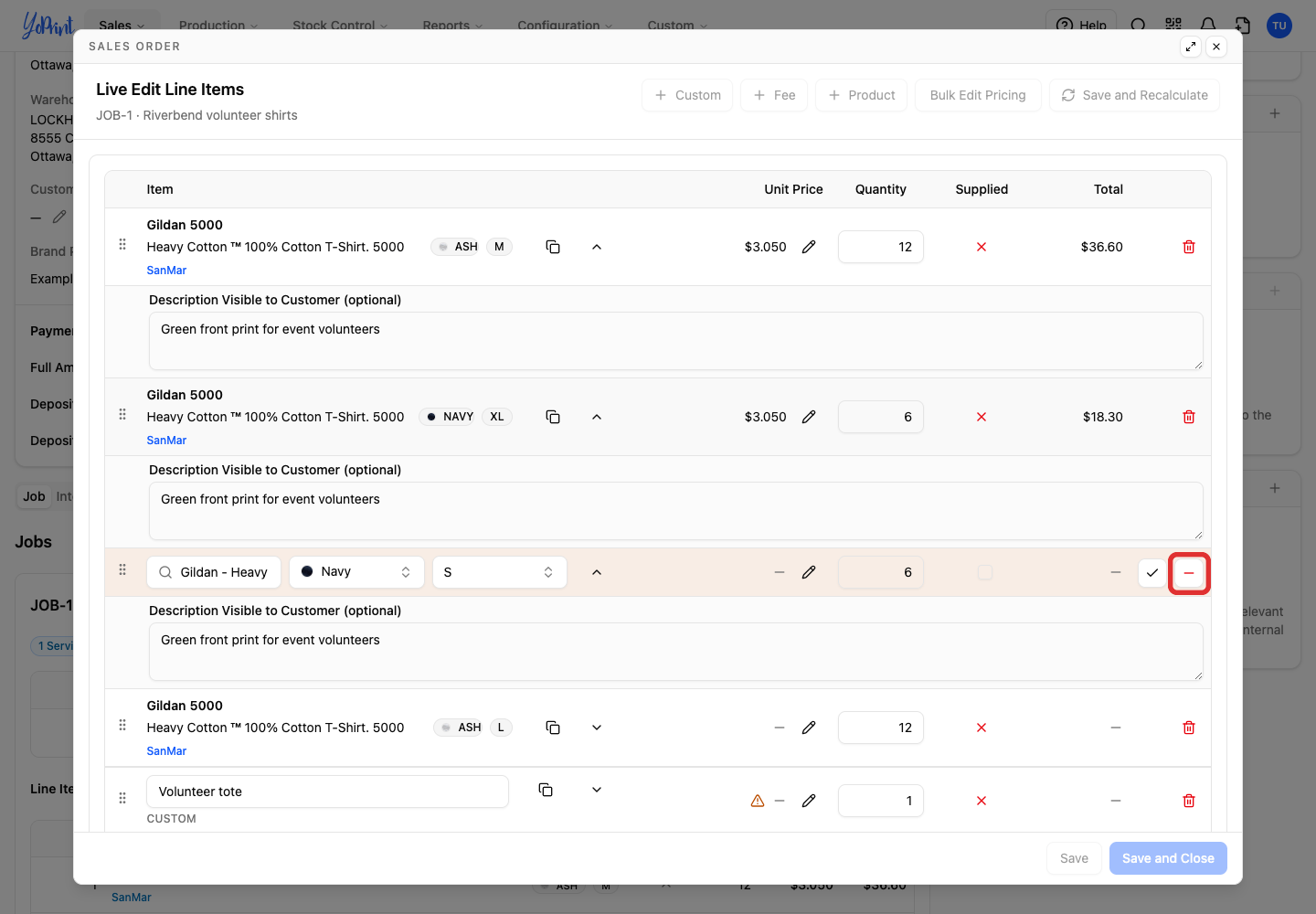This screenshot has width=1316, height=914.
Task: Delete the Volunteer tote line item
Action: (1189, 801)
